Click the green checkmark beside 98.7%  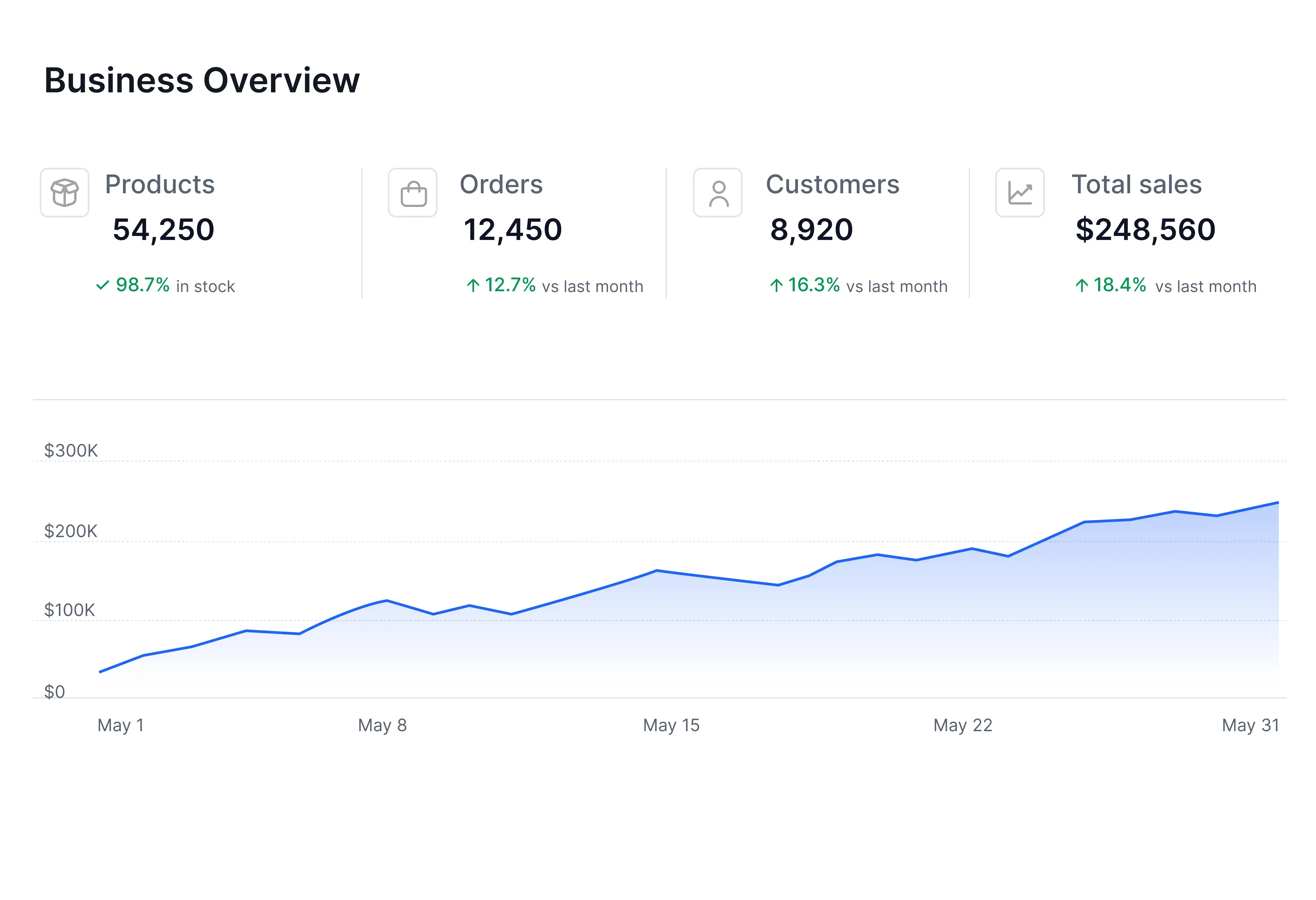pos(103,285)
